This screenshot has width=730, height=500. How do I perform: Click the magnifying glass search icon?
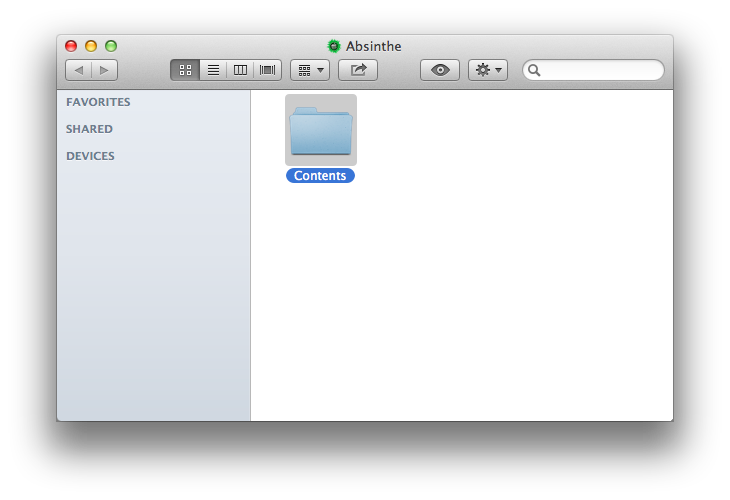click(534, 70)
